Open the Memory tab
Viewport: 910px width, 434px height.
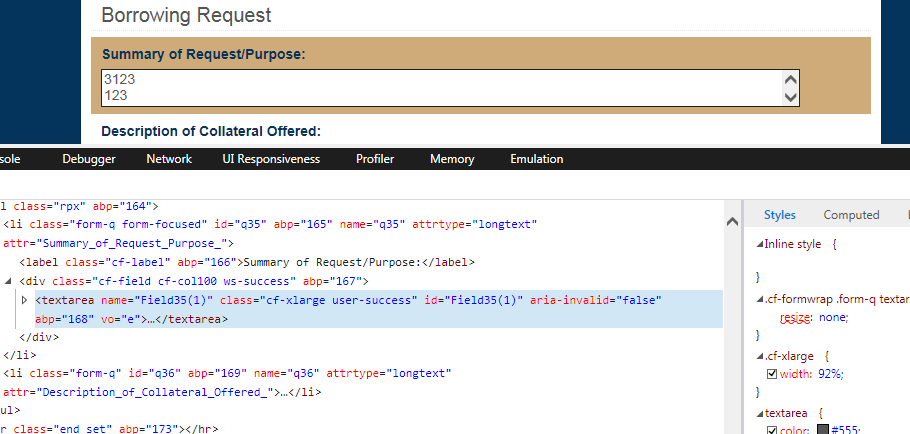[x=452, y=159]
